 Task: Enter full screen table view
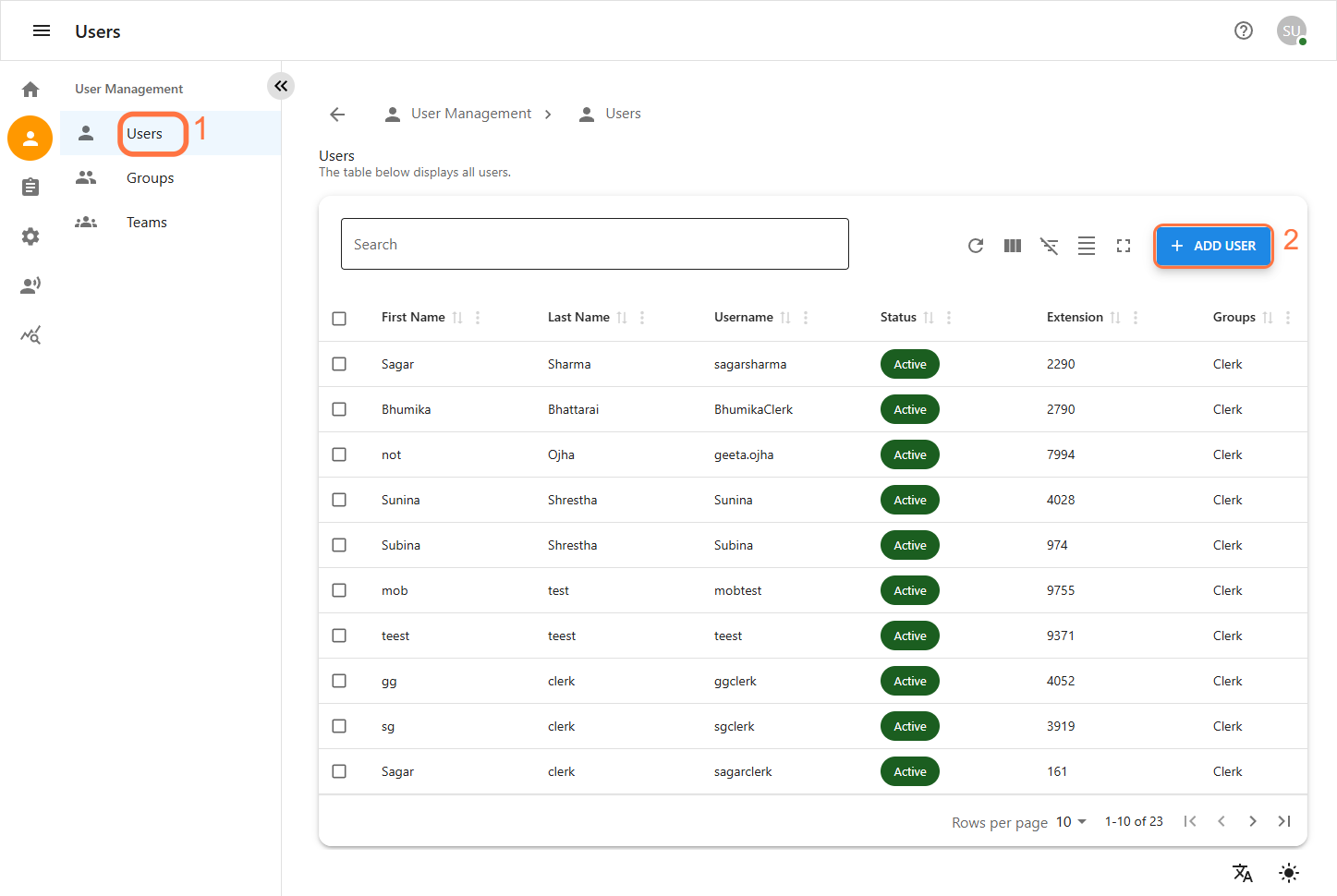tap(1124, 246)
